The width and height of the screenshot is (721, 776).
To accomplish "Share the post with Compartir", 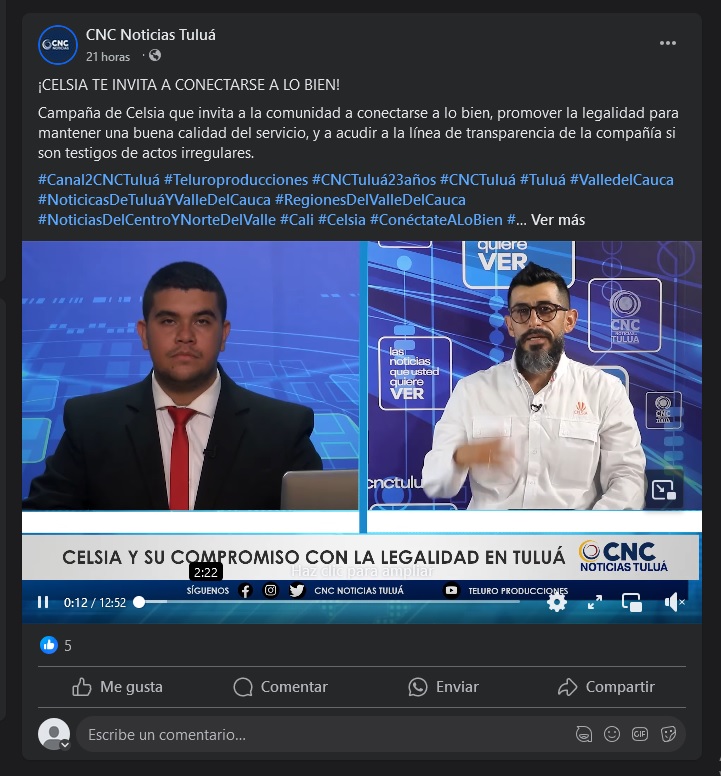I will [606, 687].
